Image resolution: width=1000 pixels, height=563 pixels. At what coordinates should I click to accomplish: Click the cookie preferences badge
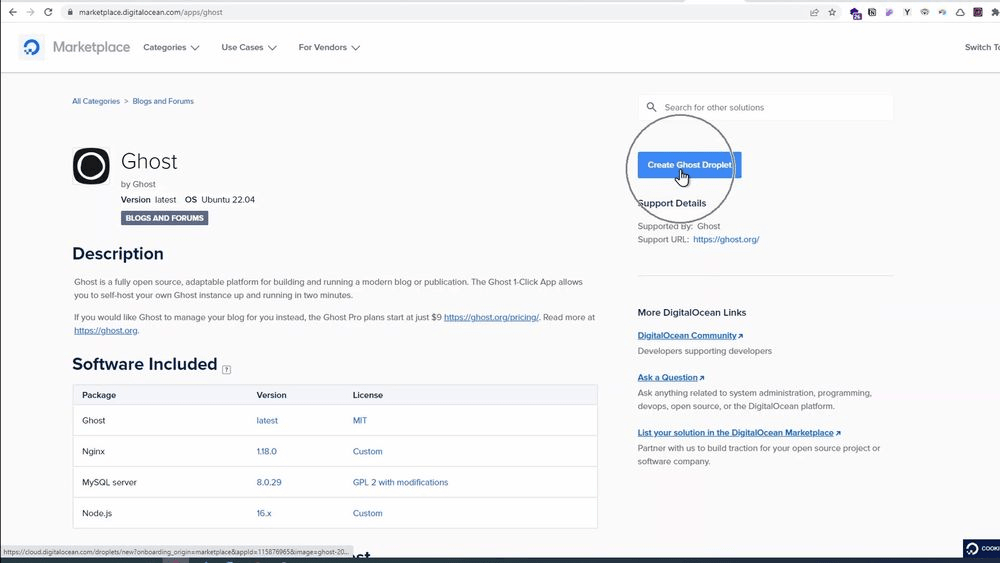[x=982, y=548]
